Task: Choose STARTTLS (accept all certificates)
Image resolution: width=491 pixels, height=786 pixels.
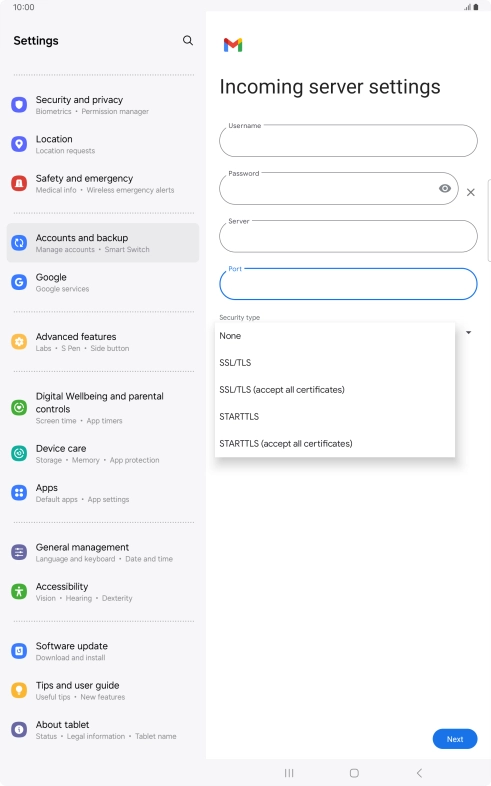Action: click(x=335, y=444)
